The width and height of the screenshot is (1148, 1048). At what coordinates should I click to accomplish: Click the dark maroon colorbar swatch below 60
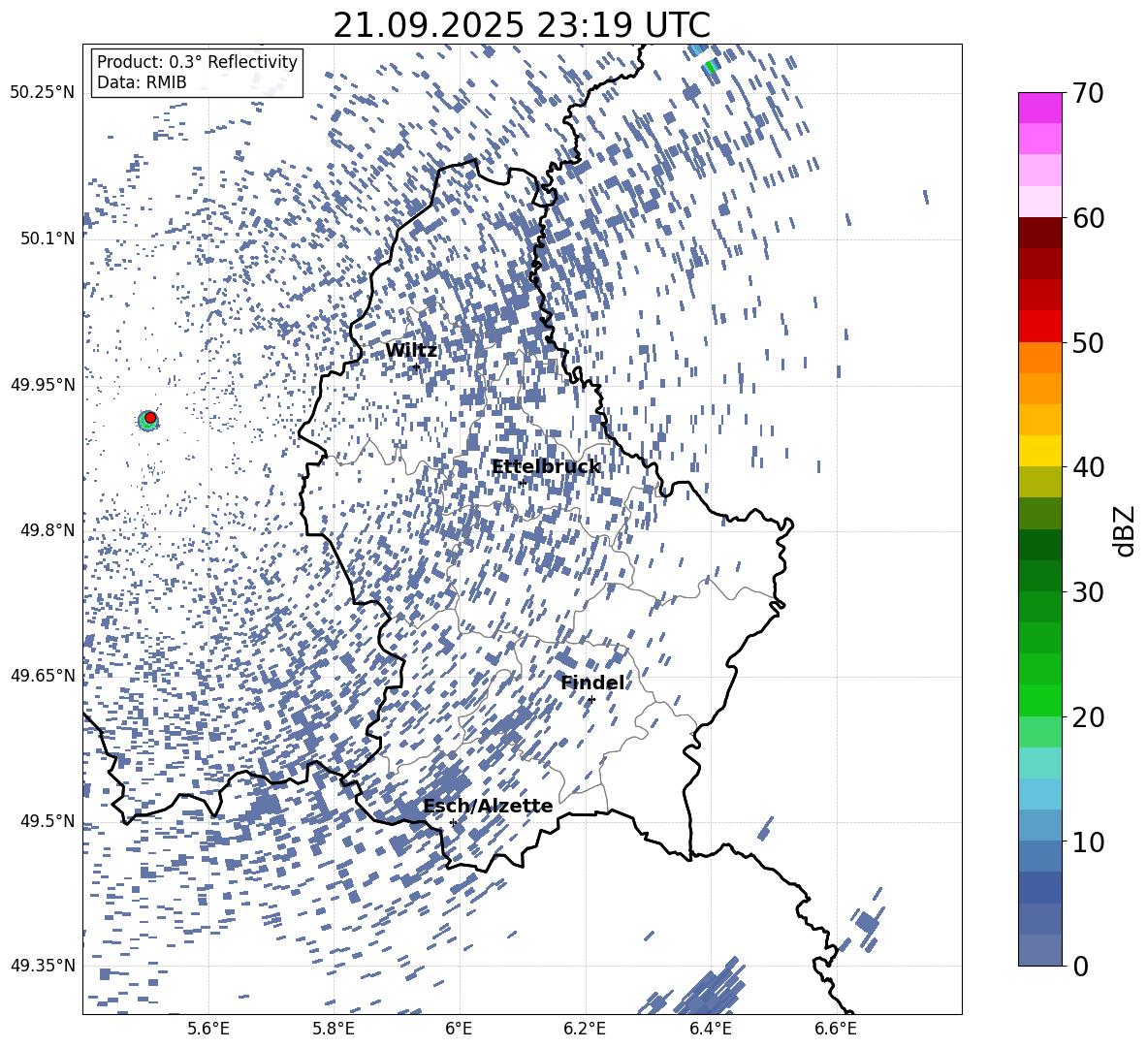coord(1039,233)
